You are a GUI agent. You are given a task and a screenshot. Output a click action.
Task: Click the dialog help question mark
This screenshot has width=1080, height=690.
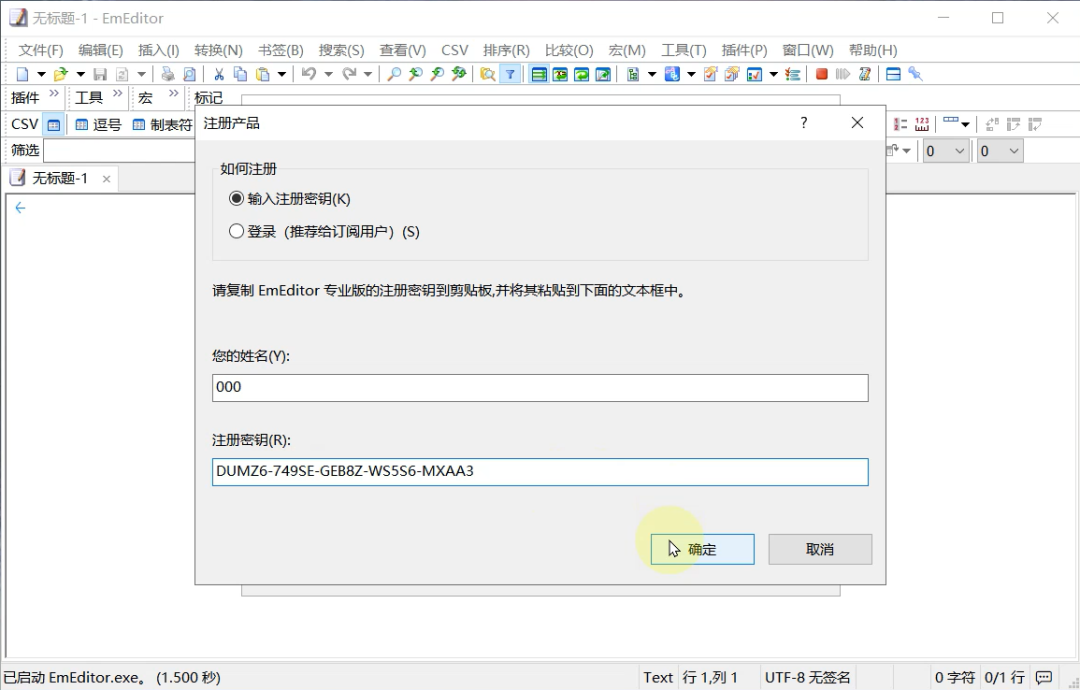804,123
